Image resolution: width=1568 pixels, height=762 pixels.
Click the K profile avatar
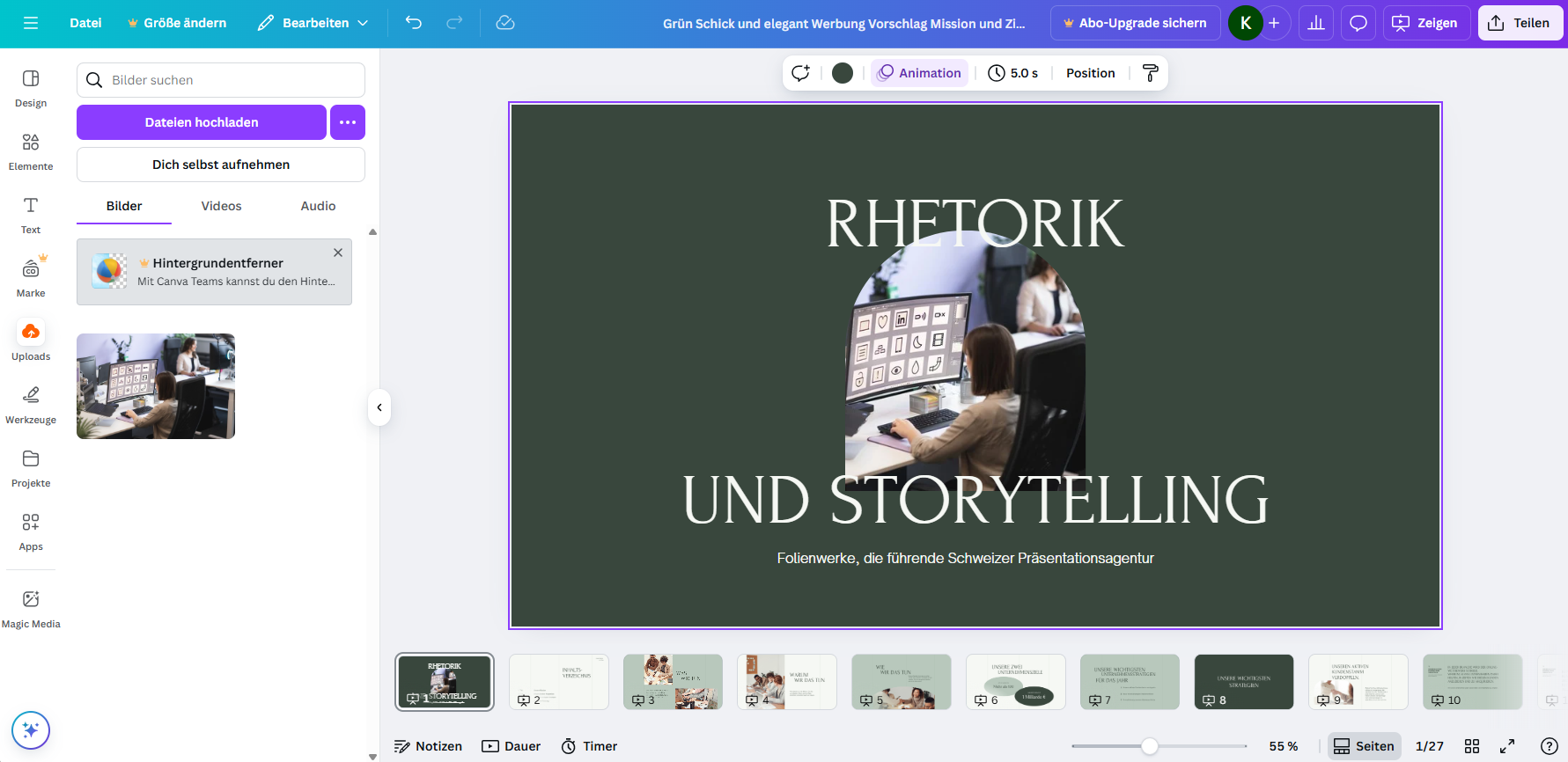(1245, 23)
